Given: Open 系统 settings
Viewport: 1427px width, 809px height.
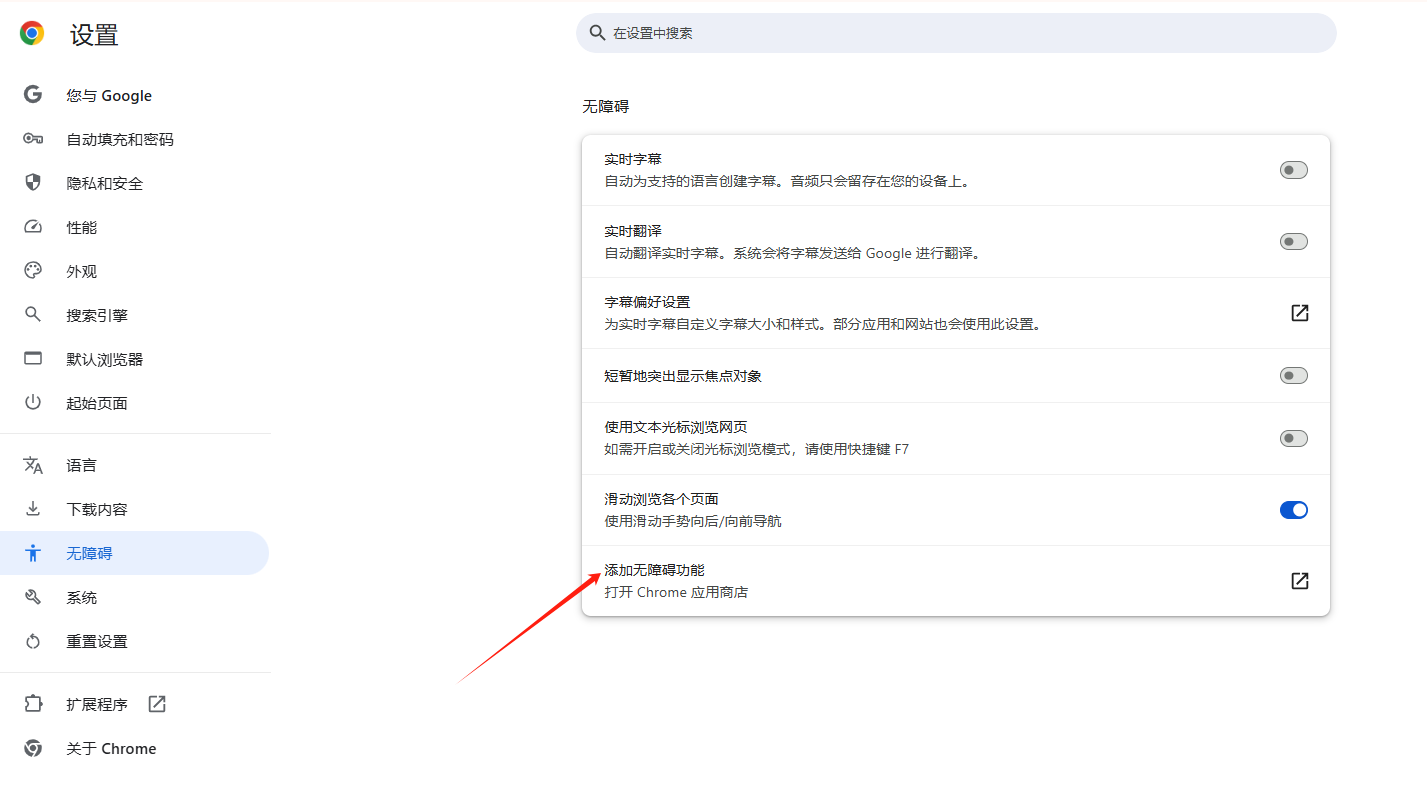Looking at the screenshot, I should click(135, 597).
